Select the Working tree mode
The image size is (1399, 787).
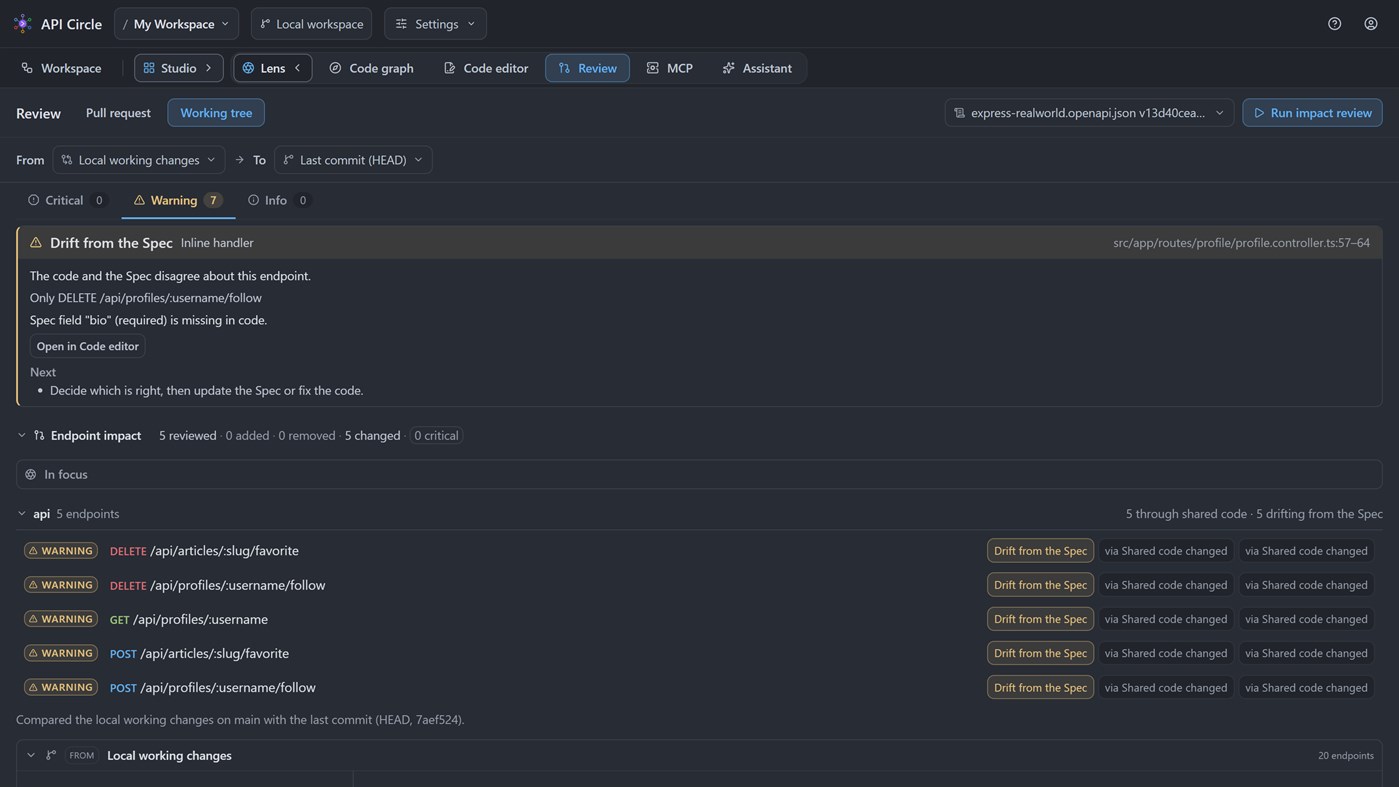tap(216, 113)
